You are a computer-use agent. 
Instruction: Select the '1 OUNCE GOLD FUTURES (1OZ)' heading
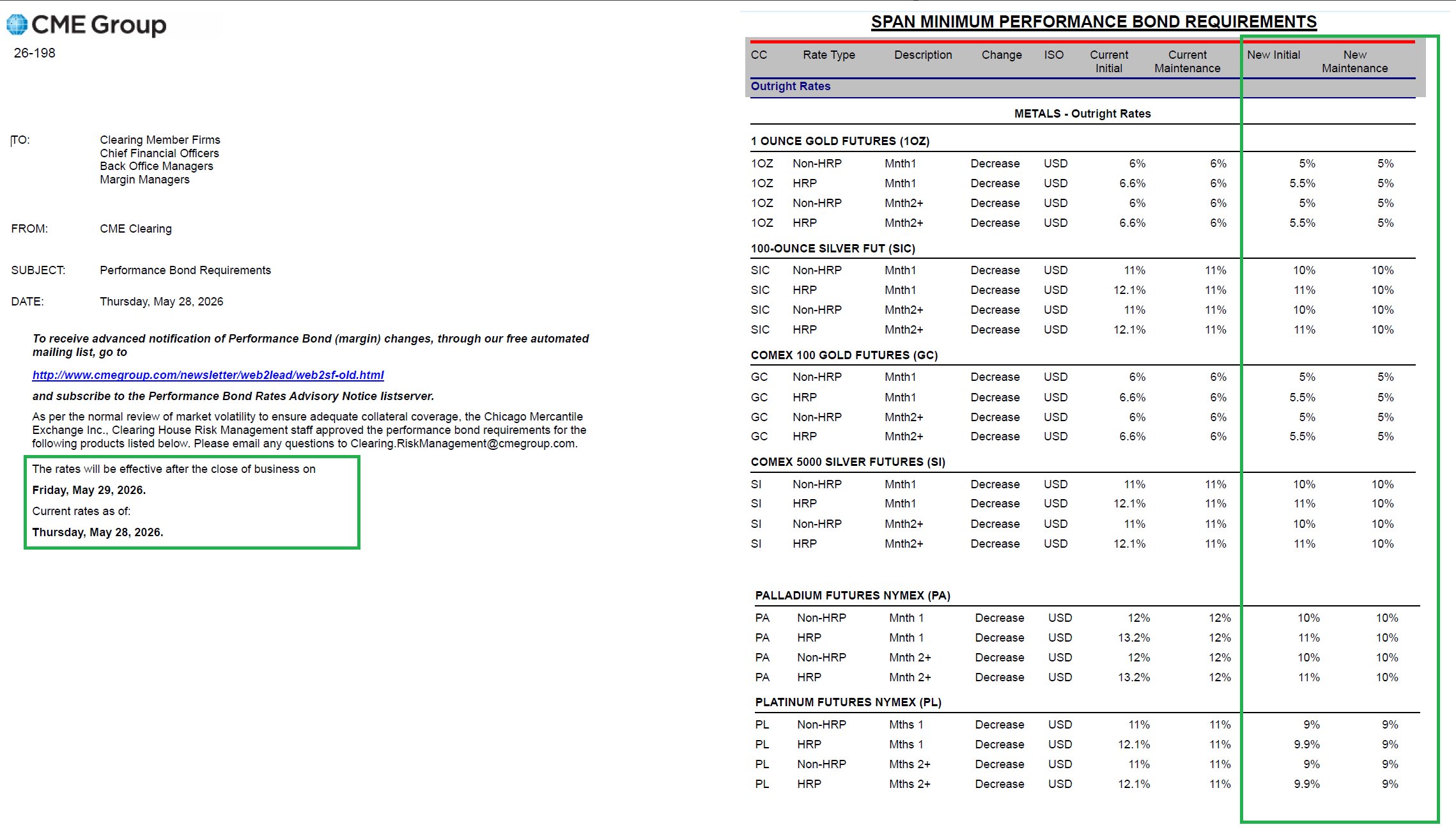tap(840, 141)
